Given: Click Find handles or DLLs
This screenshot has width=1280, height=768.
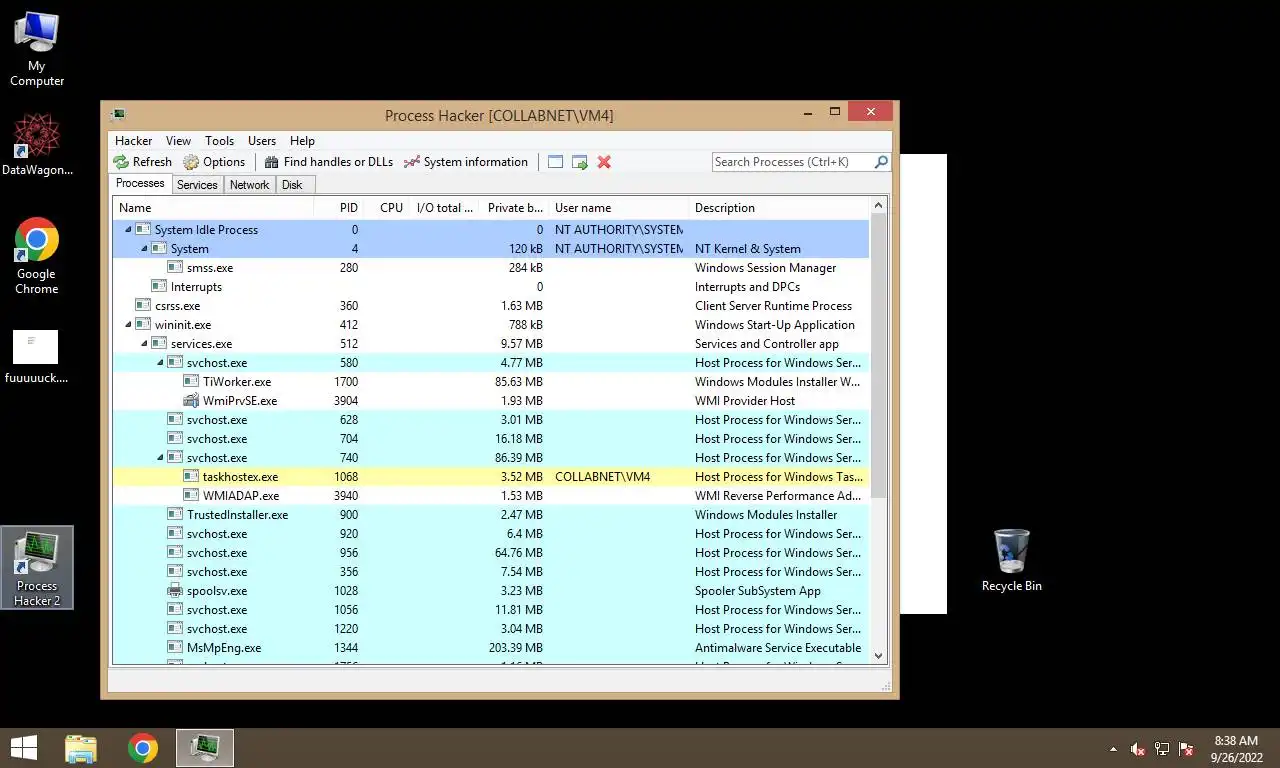Looking at the screenshot, I should (328, 162).
